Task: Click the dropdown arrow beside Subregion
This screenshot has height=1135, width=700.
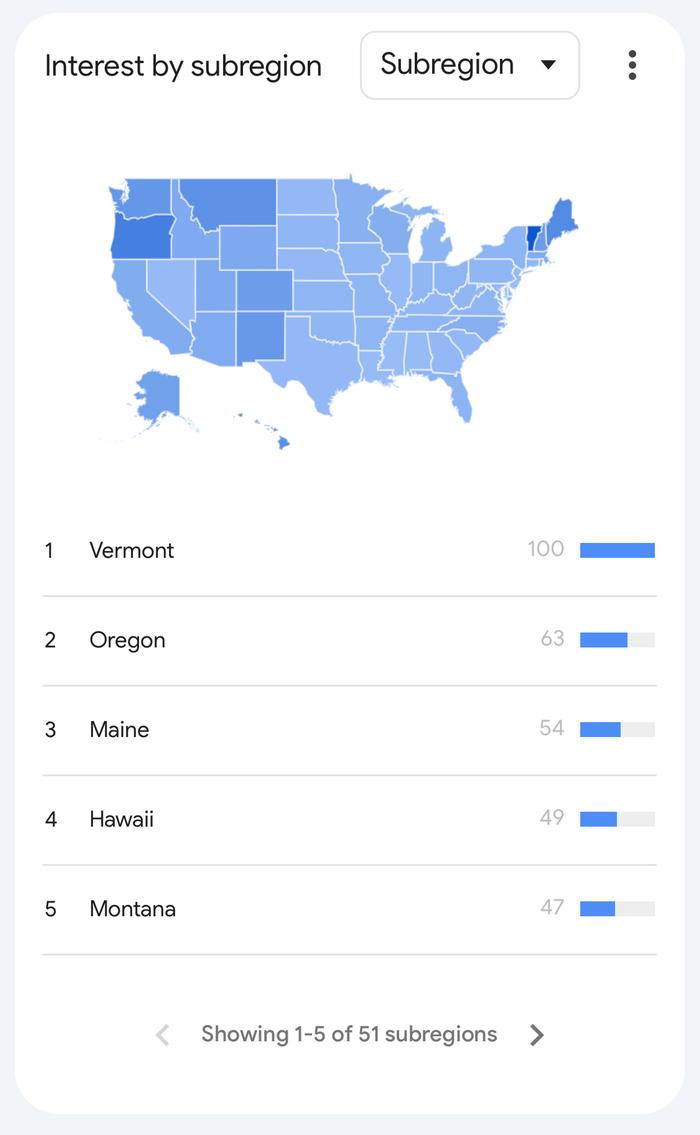Action: pos(549,64)
